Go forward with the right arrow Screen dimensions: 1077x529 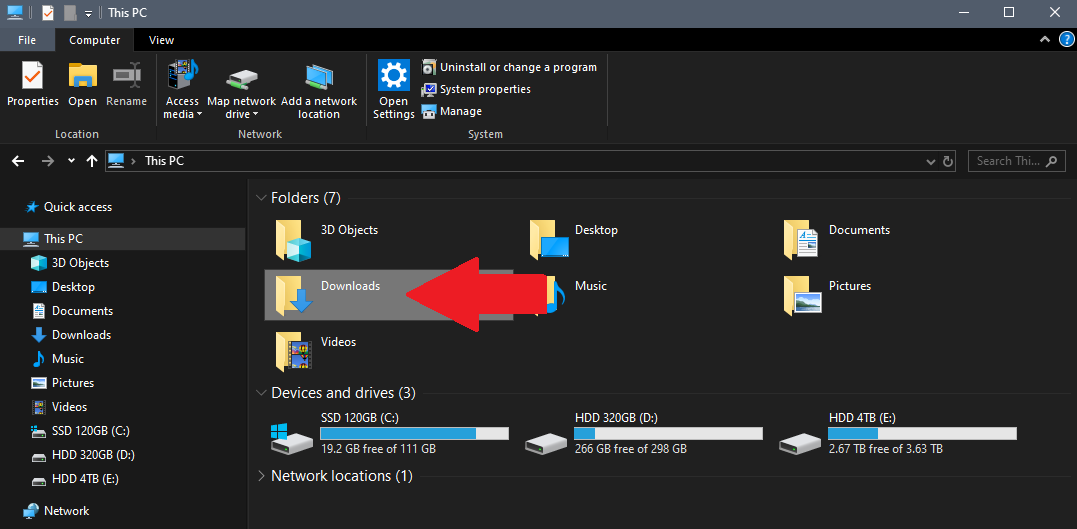(47, 161)
